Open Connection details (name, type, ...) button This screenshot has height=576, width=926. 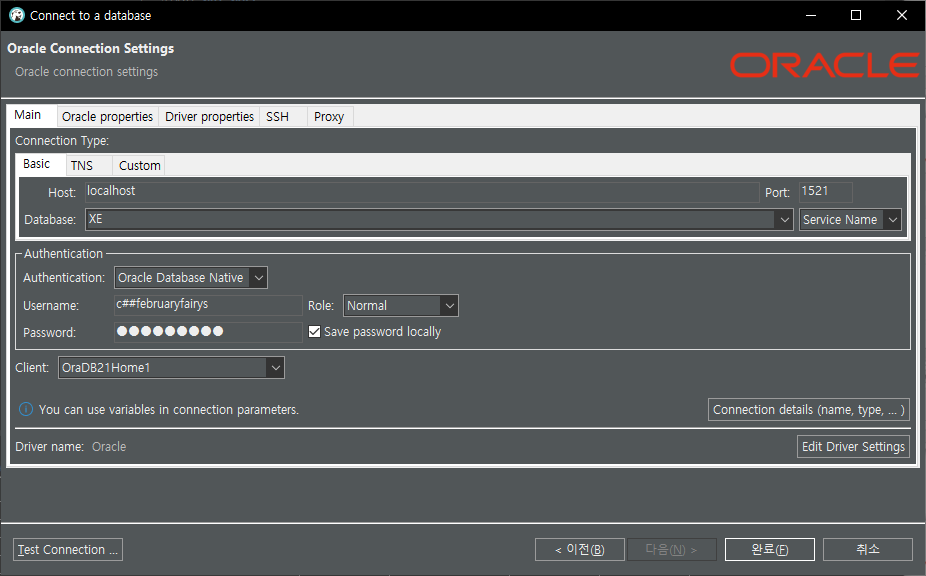(x=808, y=409)
